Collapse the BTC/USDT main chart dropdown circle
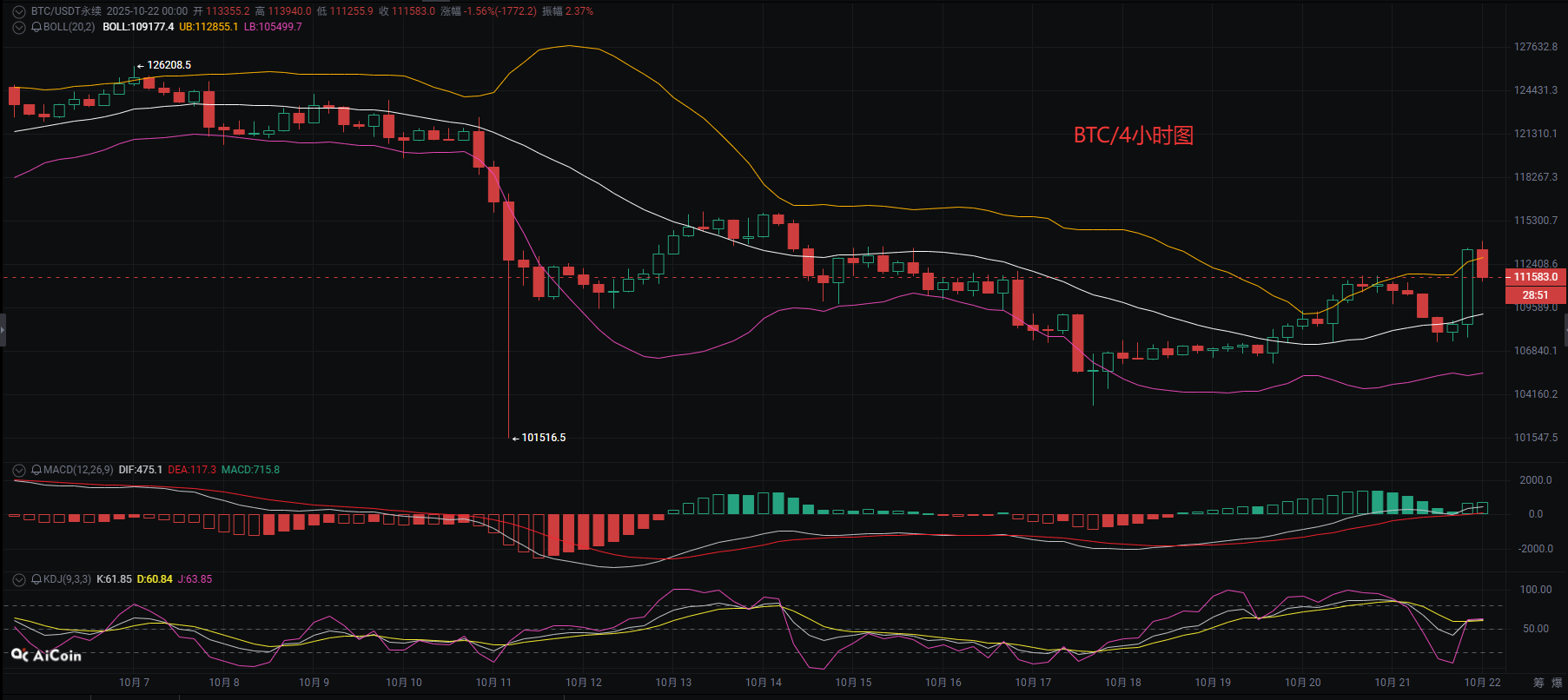The width and height of the screenshot is (1568, 700). (18, 12)
